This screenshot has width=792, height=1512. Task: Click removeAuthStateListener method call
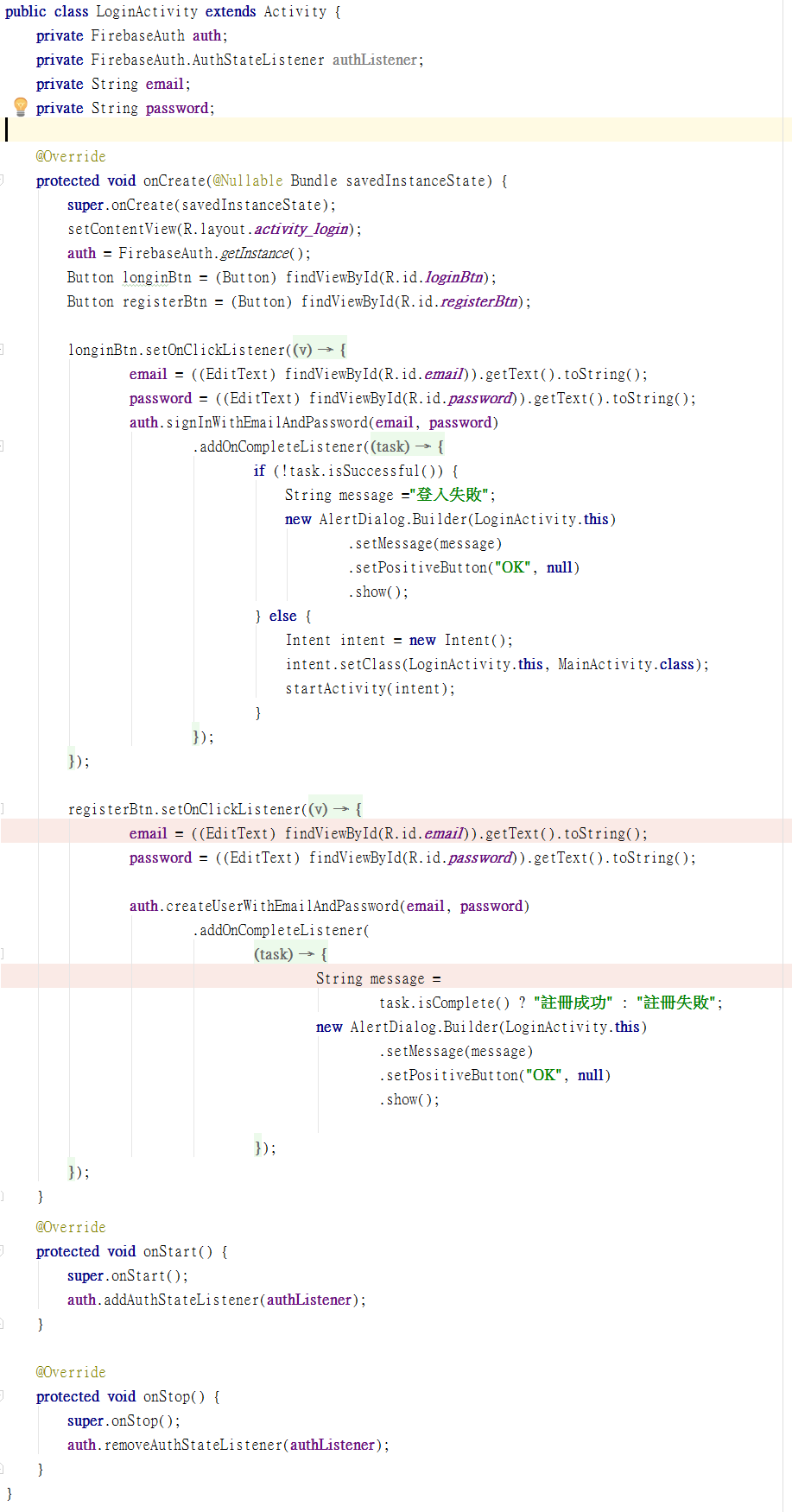click(193, 1446)
